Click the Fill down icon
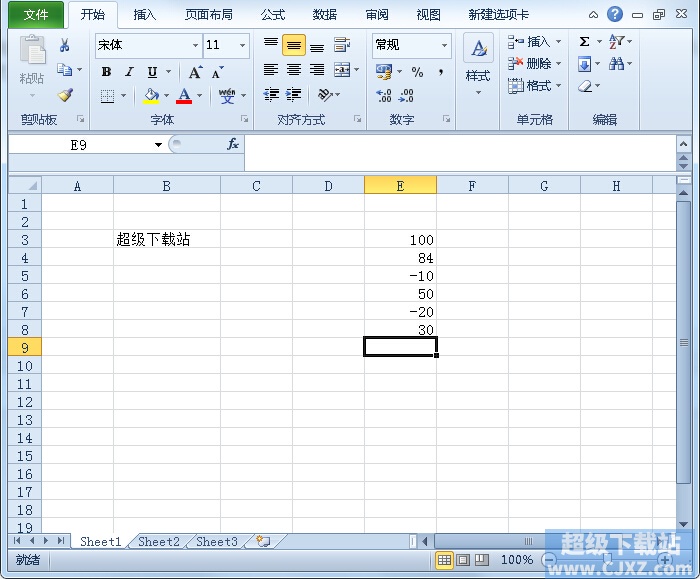Viewport: 700px width, 579px height. [584, 64]
